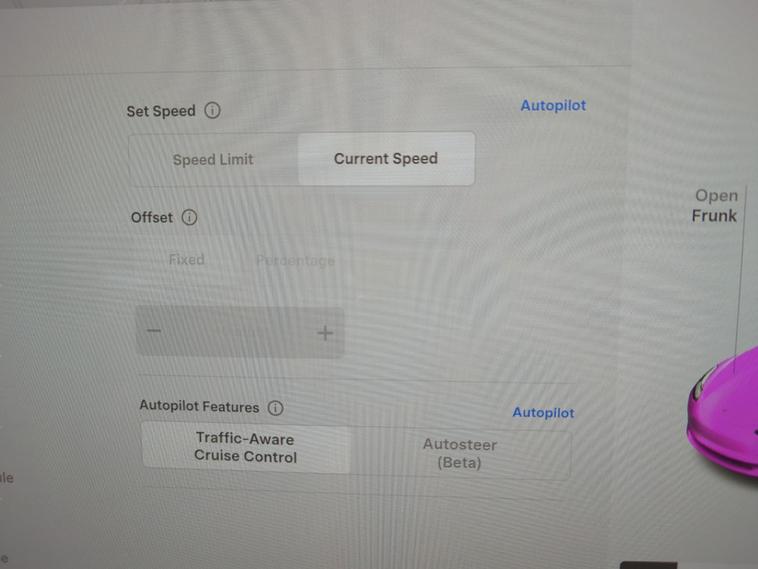Image resolution: width=758 pixels, height=569 pixels.
Task: Open the Set Speed info icon
Action: tap(212, 111)
